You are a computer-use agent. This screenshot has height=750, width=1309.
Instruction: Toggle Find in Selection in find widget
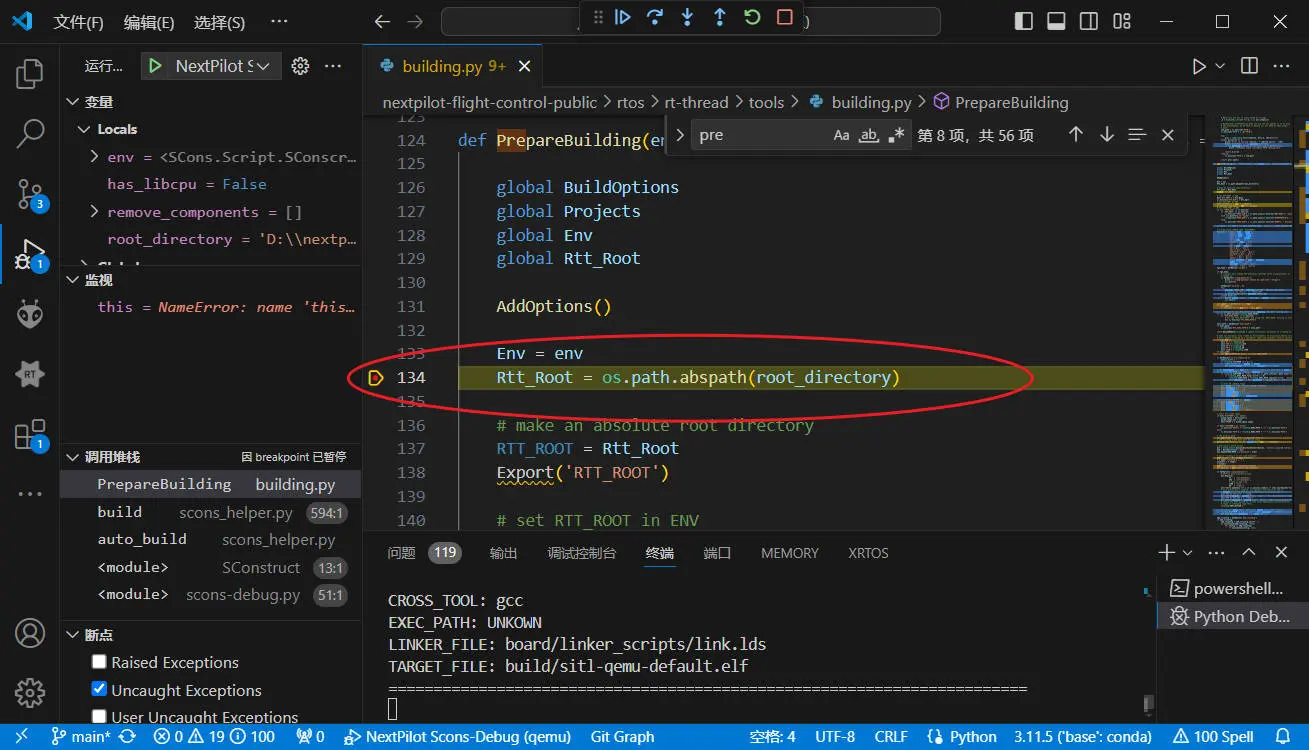click(1137, 135)
